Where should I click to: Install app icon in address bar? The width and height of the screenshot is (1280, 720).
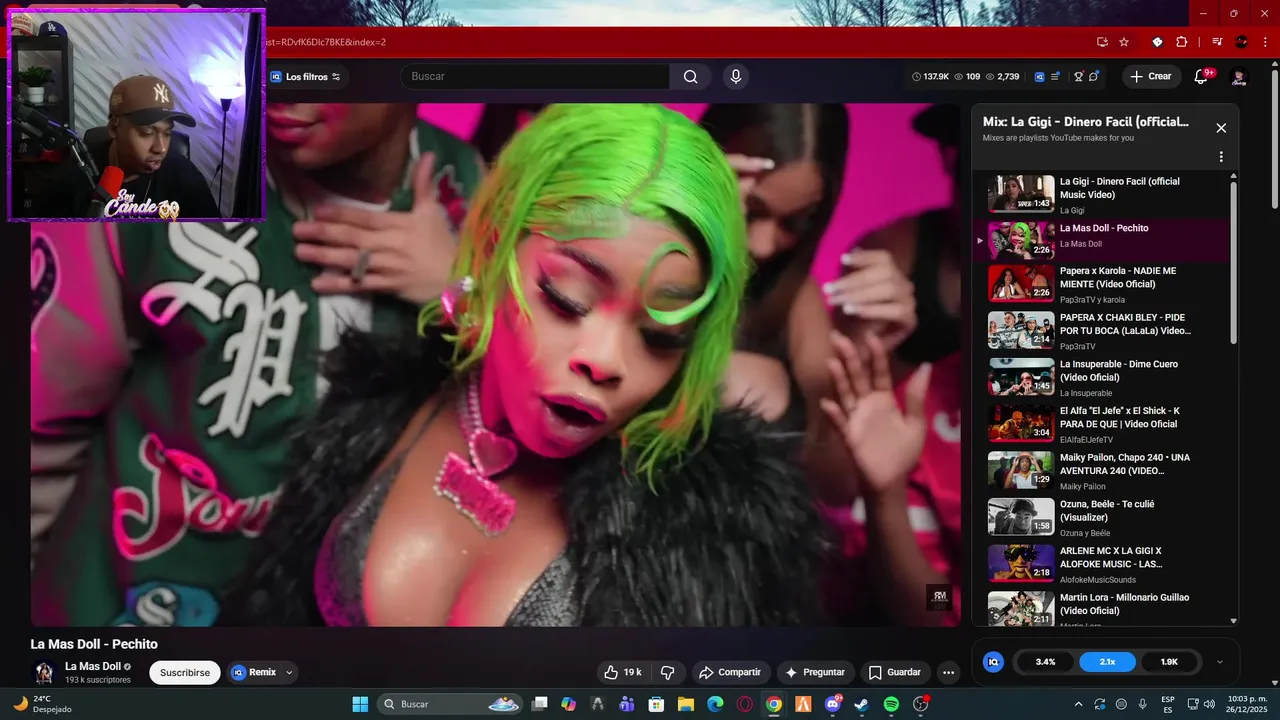(x=1102, y=42)
